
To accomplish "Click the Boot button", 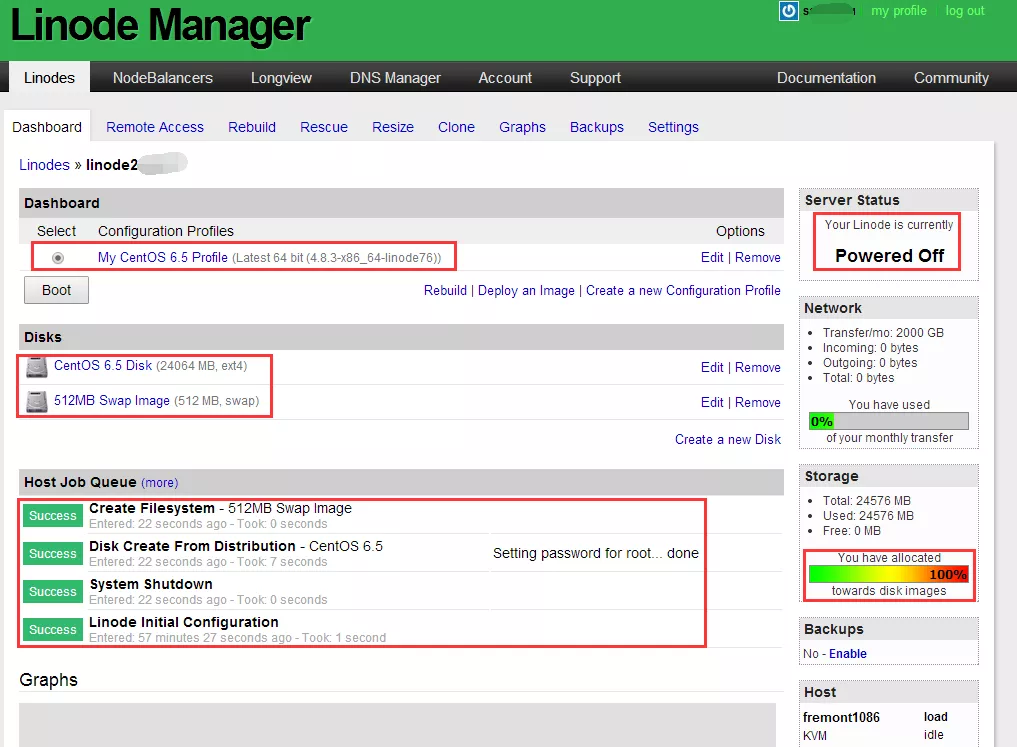I will (56, 290).
